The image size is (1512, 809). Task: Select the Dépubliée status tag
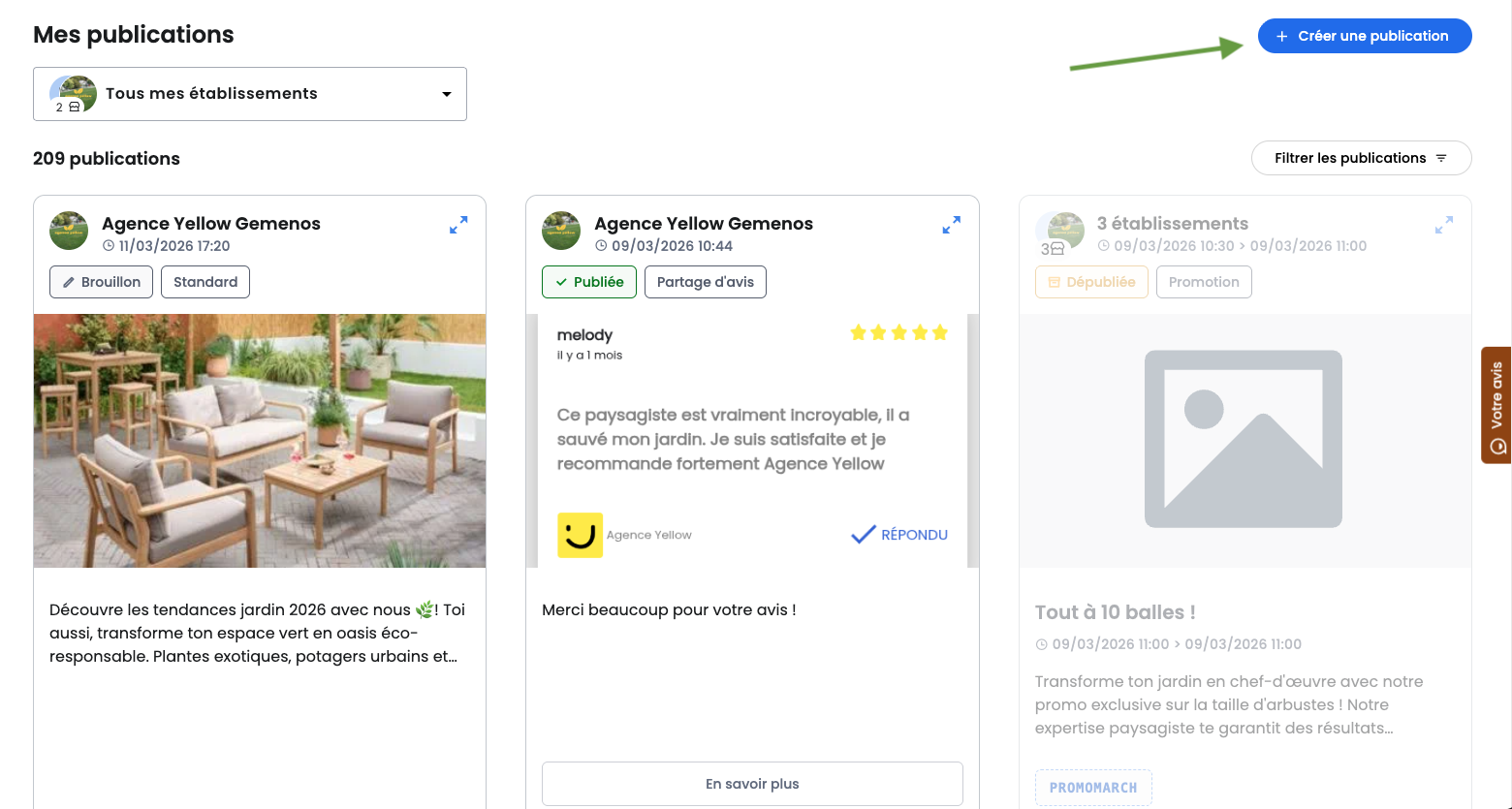point(1091,282)
